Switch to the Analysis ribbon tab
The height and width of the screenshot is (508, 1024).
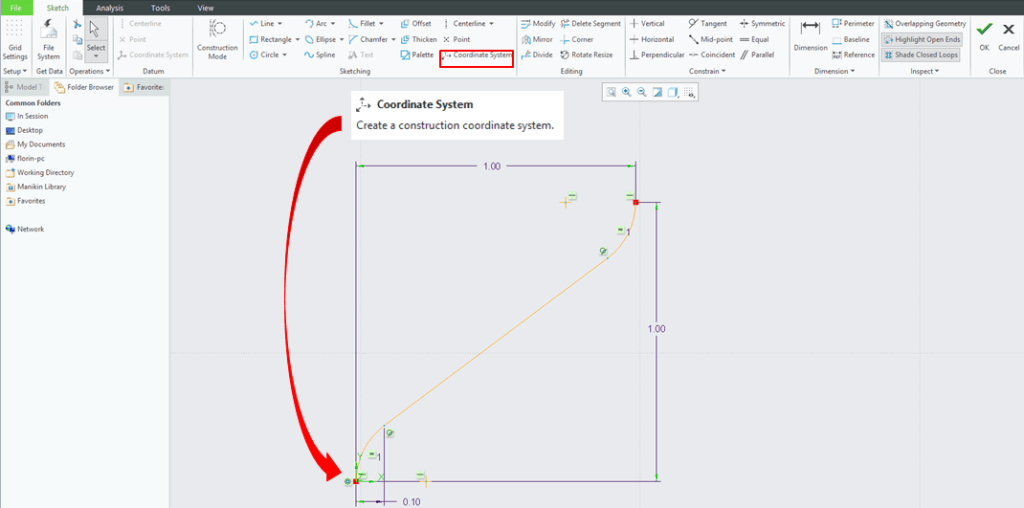coord(110,7)
